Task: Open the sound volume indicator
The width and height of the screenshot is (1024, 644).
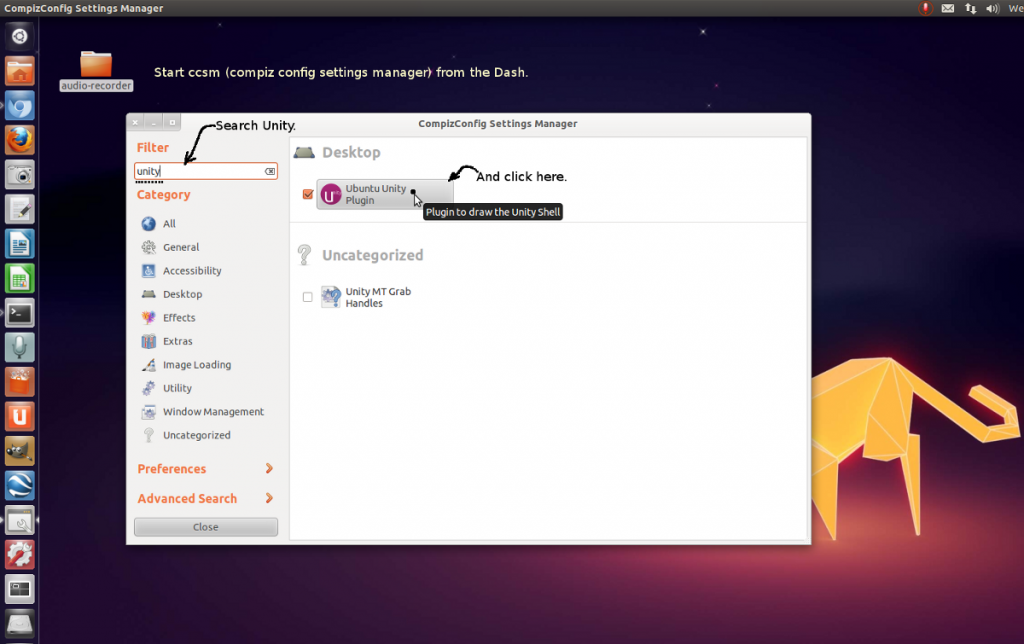Action: [993, 8]
